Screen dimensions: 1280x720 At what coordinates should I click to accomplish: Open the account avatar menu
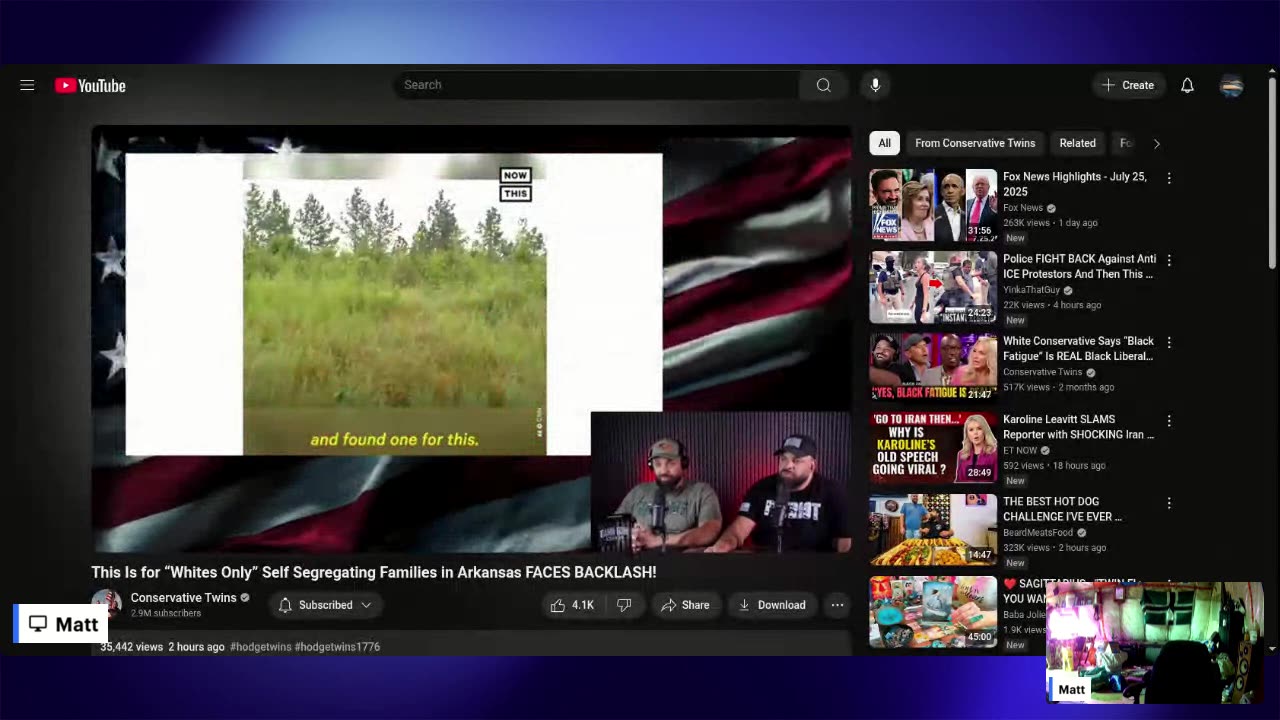click(1231, 85)
